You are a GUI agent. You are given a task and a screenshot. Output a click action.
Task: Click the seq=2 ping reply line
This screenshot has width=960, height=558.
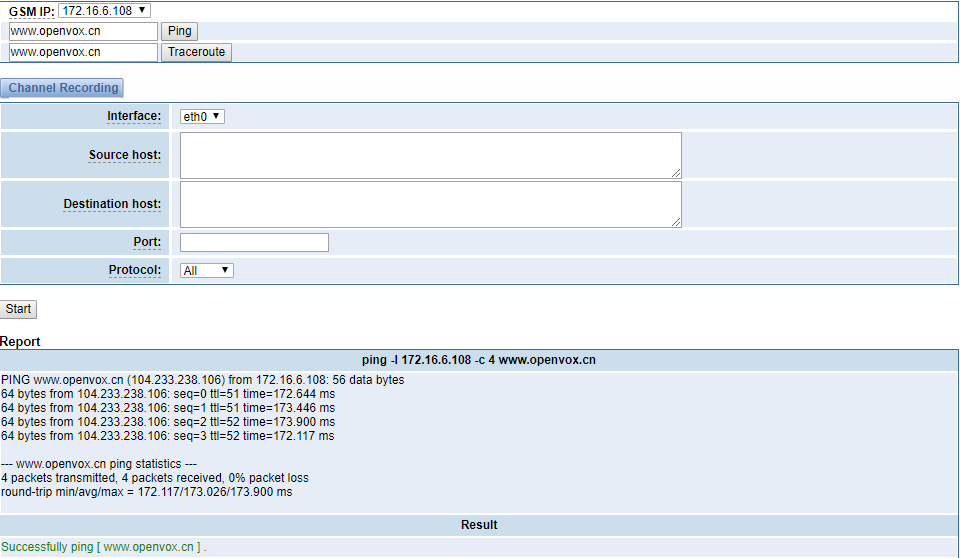[x=168, y=422]
